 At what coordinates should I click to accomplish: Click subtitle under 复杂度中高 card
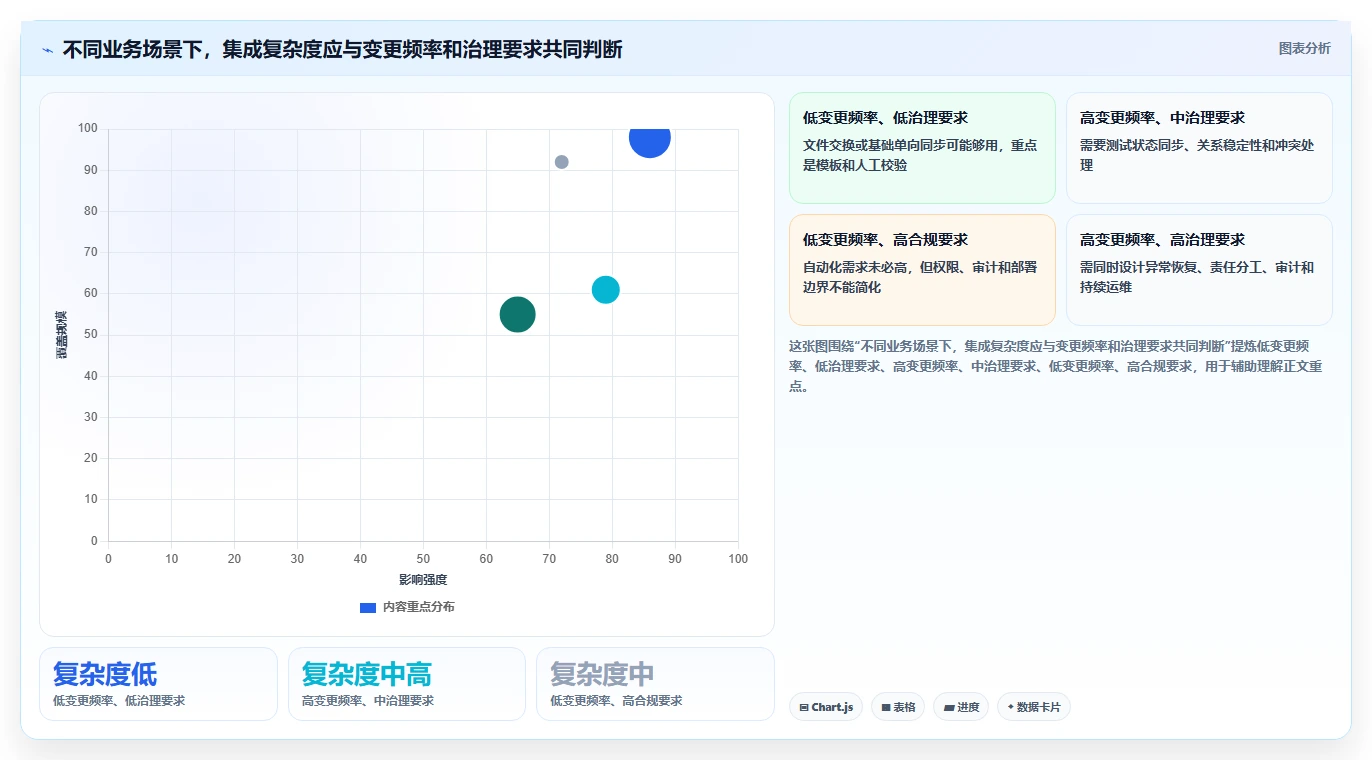point(368,701)
